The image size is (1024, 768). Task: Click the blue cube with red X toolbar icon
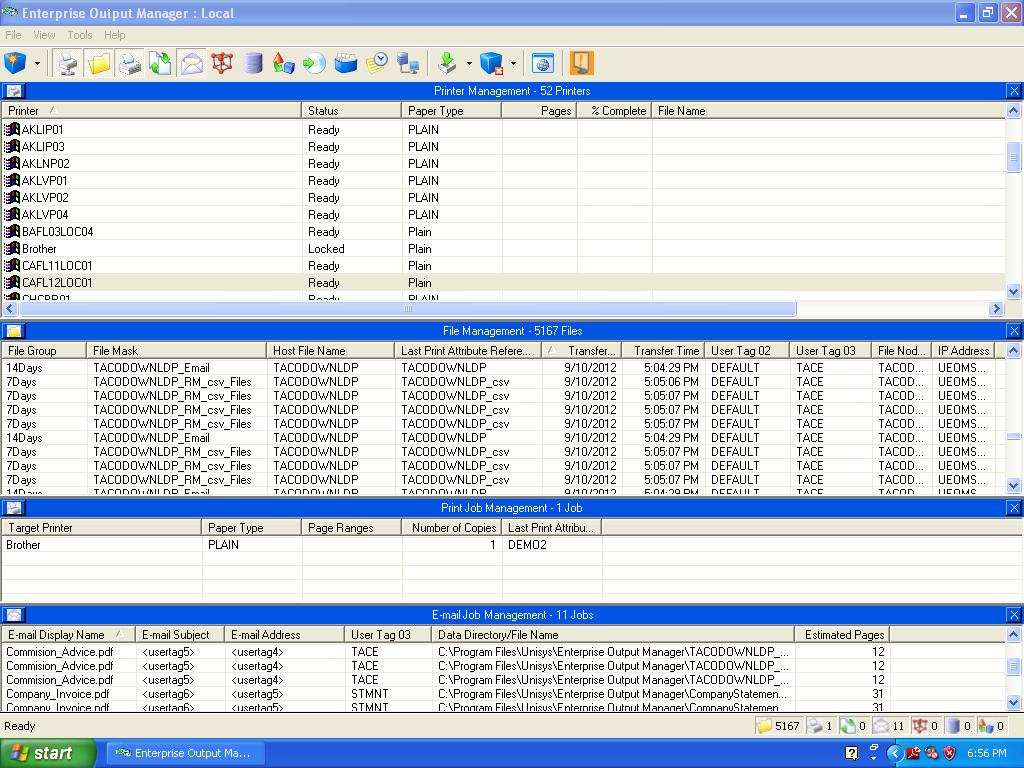click(x=491, y=63)
